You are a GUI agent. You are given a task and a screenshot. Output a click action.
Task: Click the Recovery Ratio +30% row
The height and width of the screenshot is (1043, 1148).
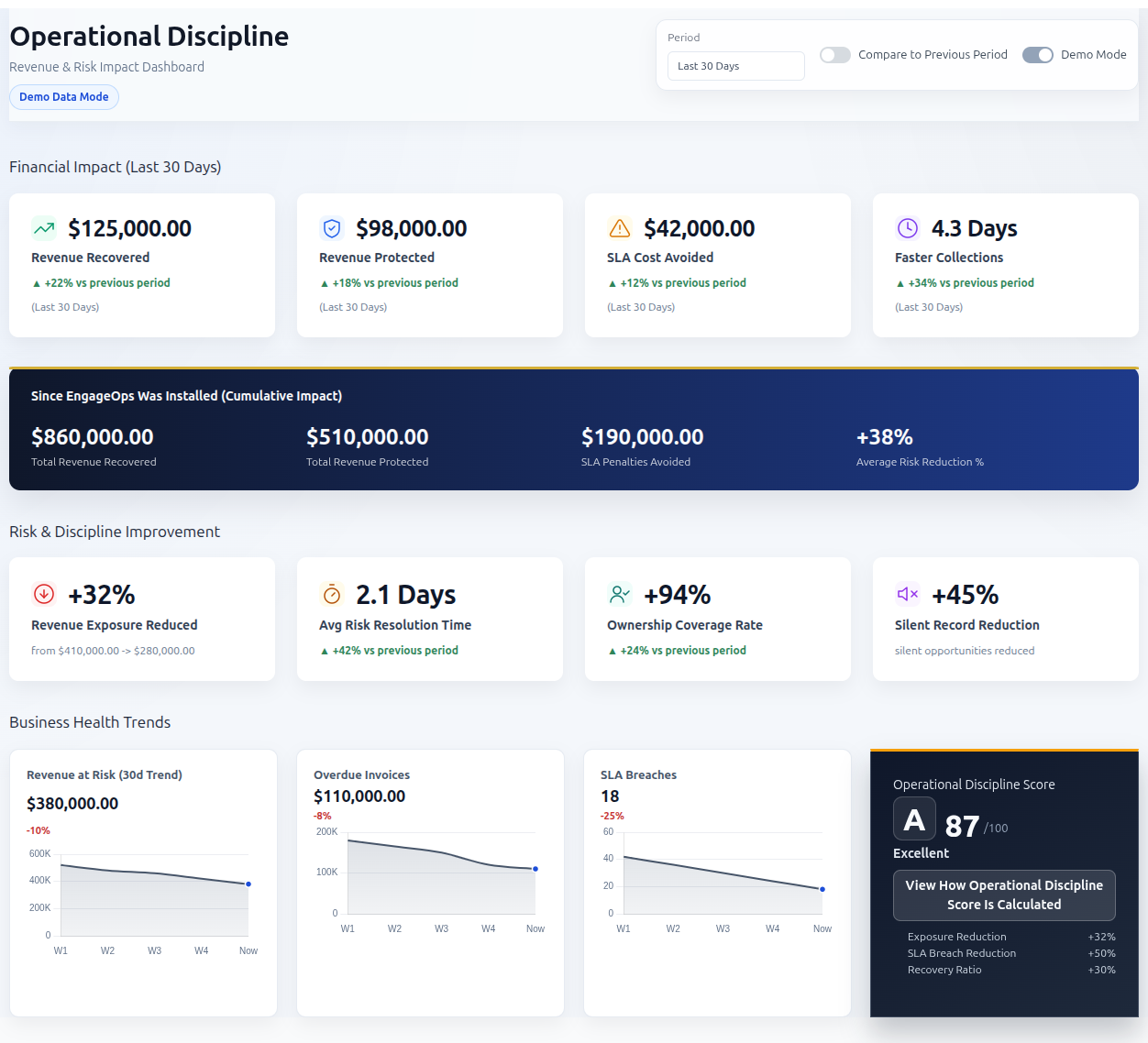pyautogui.click(x=1011, y=970)
